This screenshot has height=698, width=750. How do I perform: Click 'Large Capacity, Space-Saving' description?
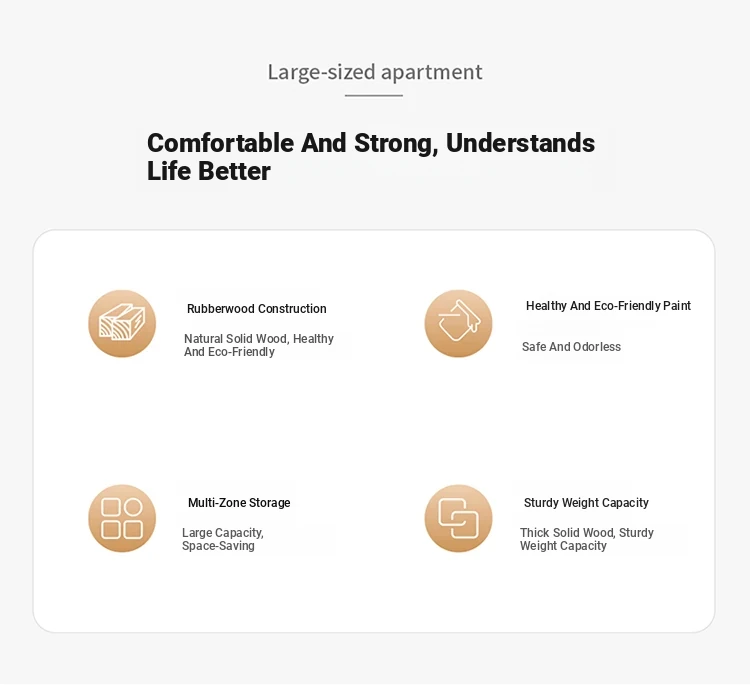coord(223,539)
